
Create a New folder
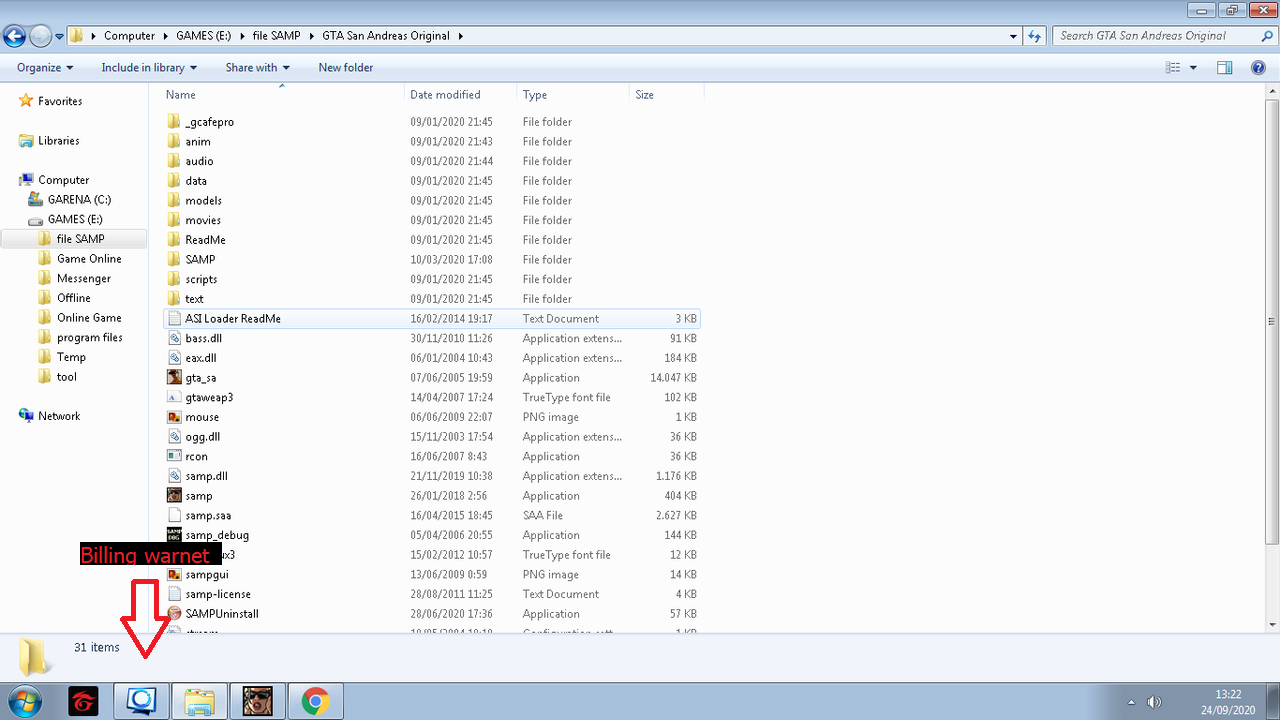coord(346,68)
